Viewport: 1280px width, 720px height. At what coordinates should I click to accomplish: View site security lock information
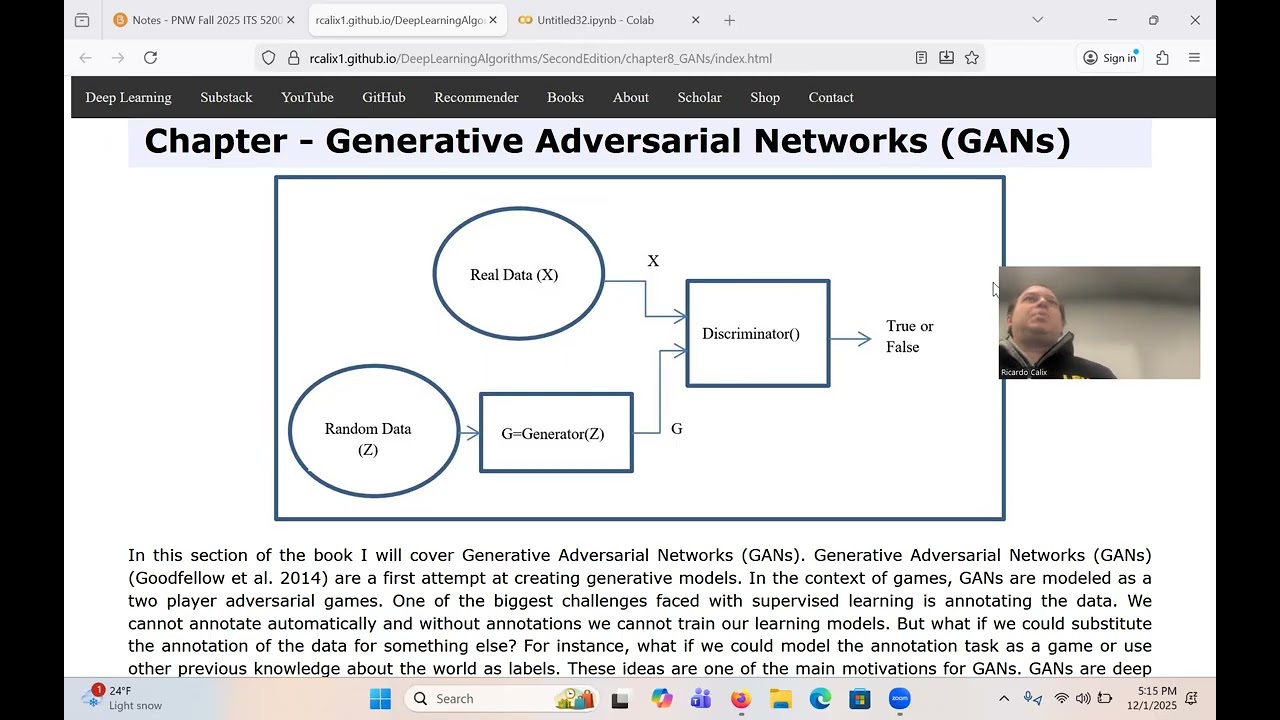tap(293, 58)
